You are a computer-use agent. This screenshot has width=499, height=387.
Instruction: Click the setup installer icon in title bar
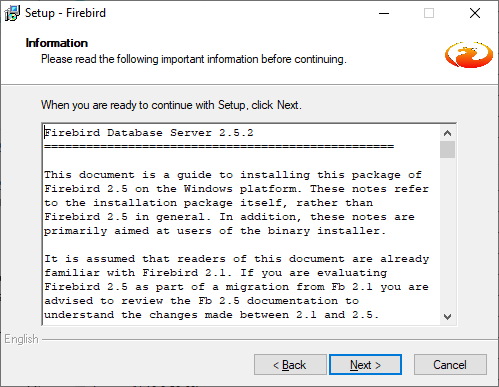pos(12,13)
